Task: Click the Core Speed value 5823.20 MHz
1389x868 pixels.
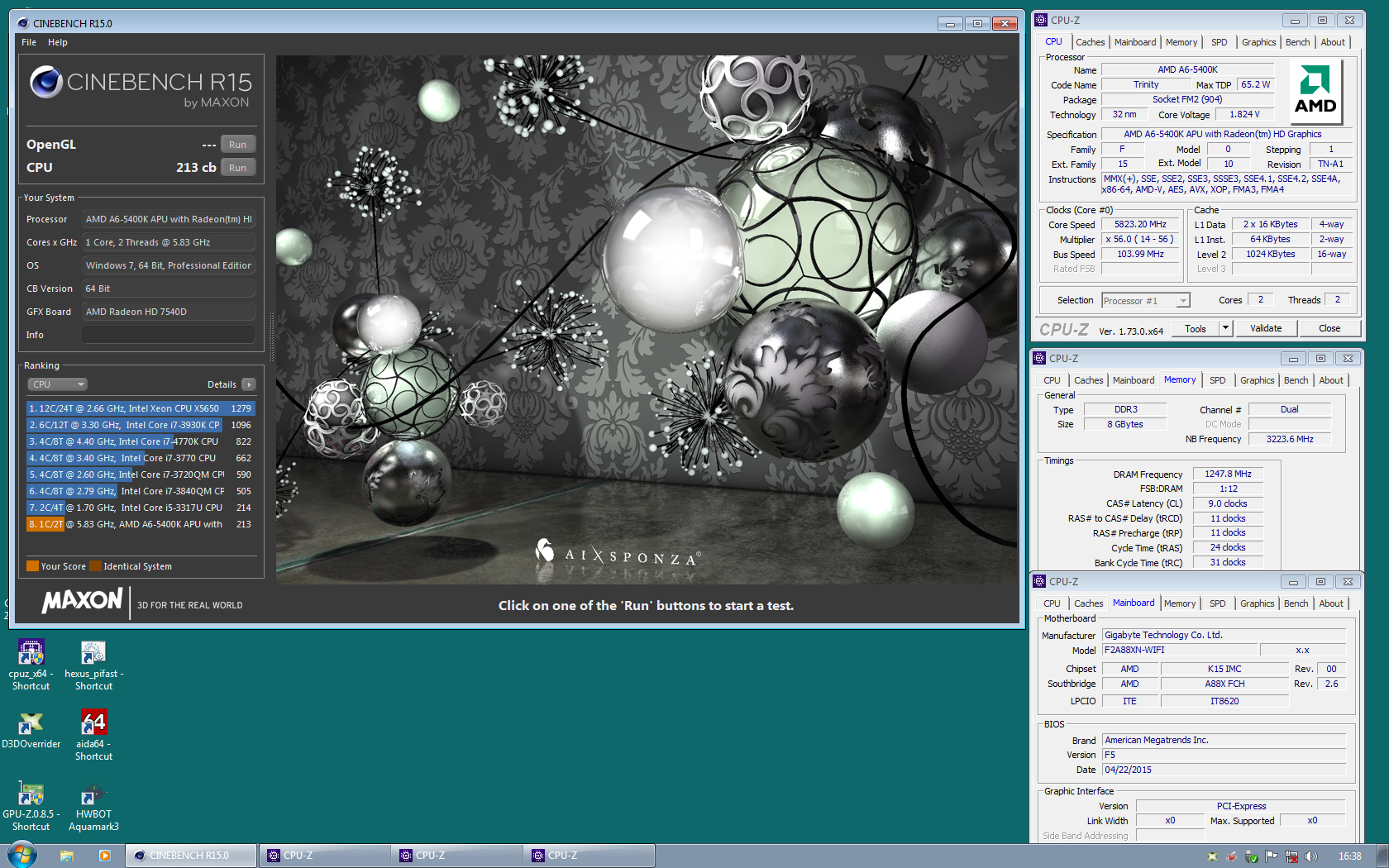Action: (1140, 224)
